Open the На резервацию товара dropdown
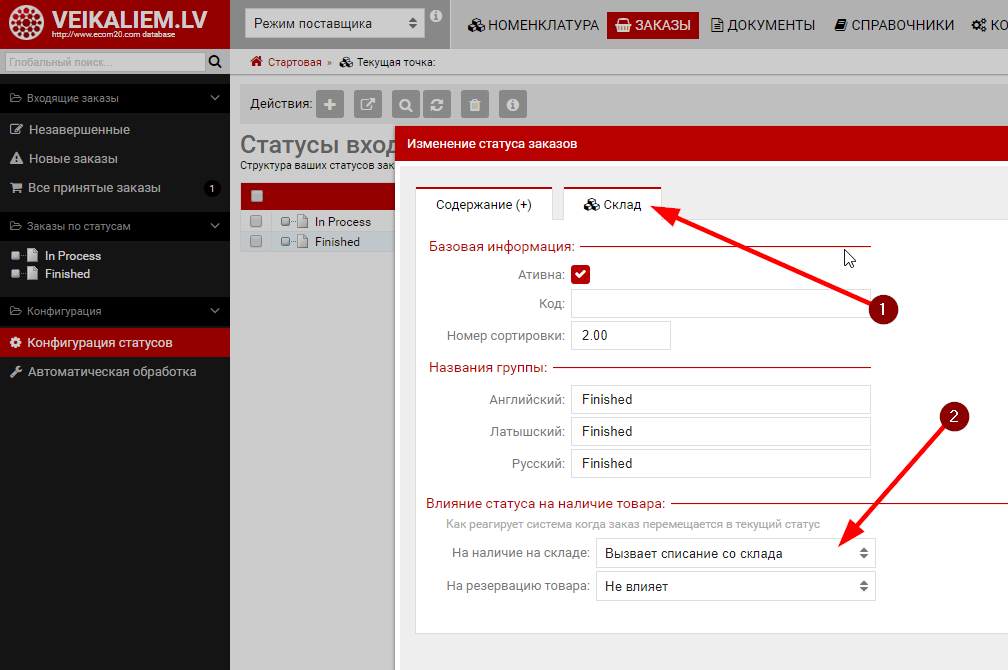 point(735,586)
